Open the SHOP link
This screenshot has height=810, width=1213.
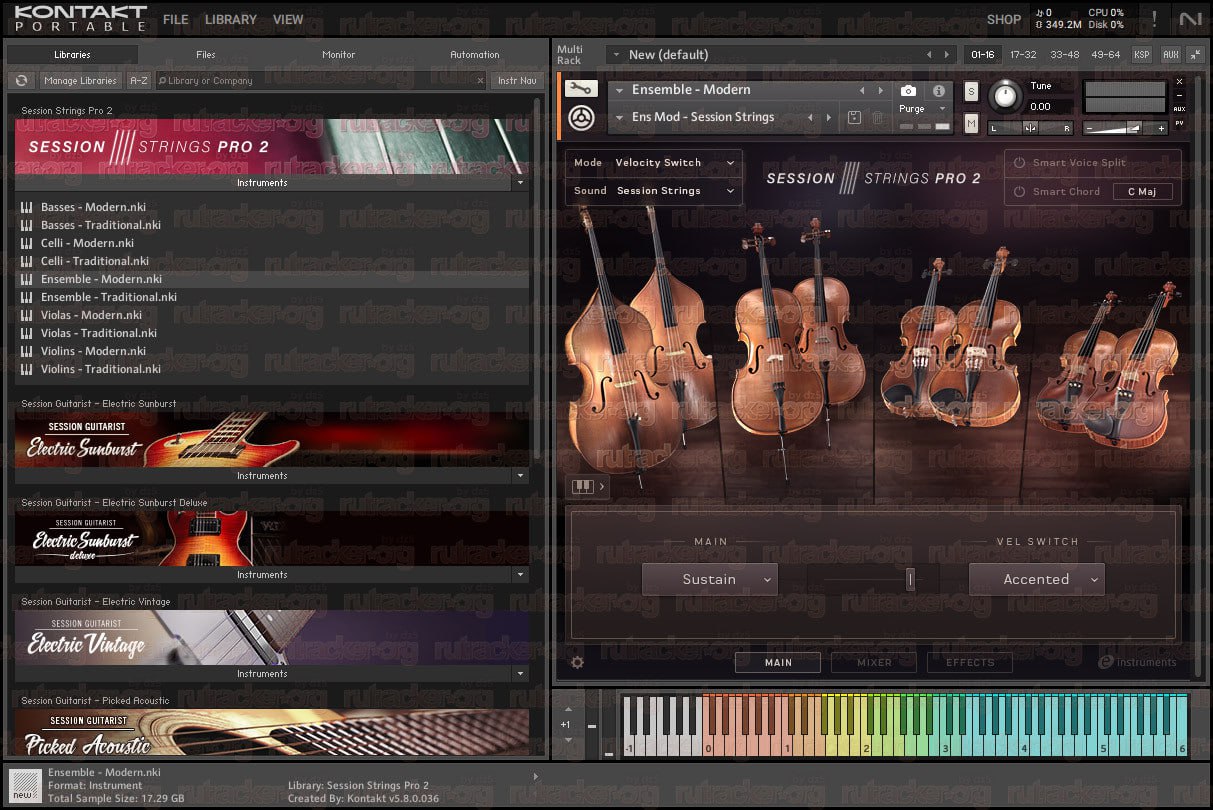pos(1004,19)
